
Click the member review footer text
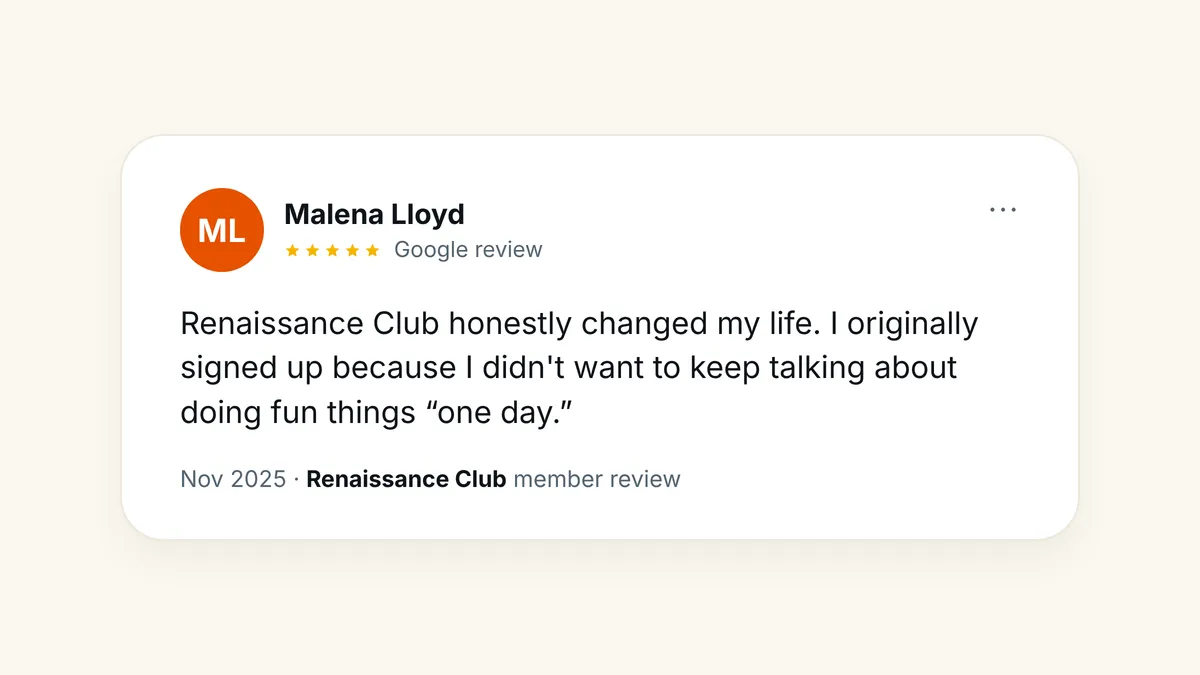coord(597,479)
